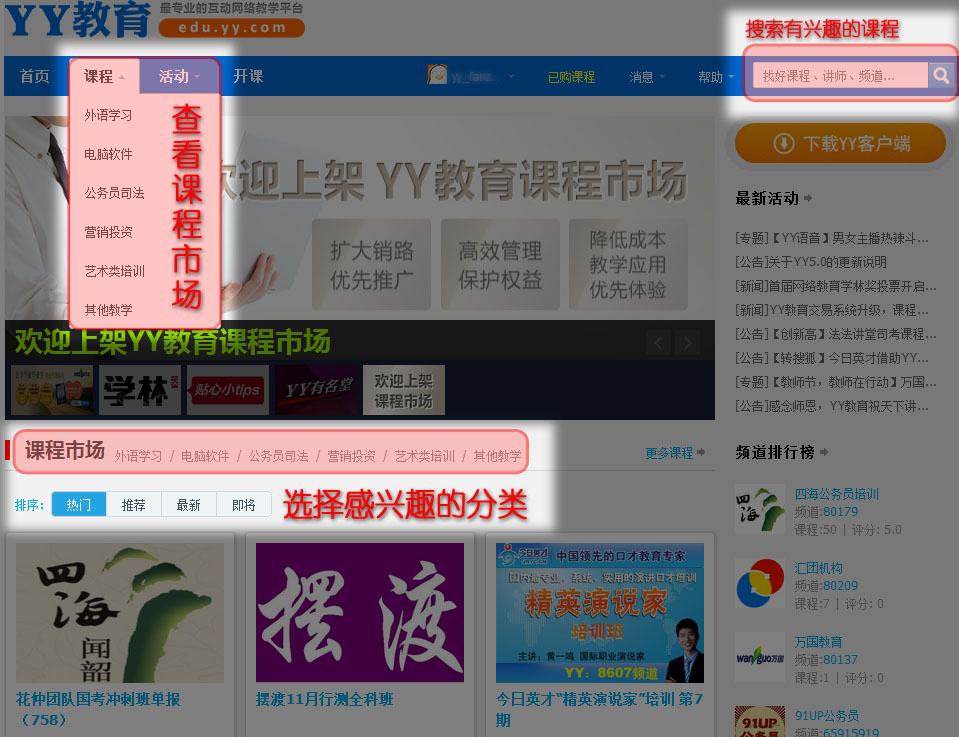Select the 欢迎上架课程市场 banner thumbnail
Screen dimensions: 959x737
(x=404, y=390)
